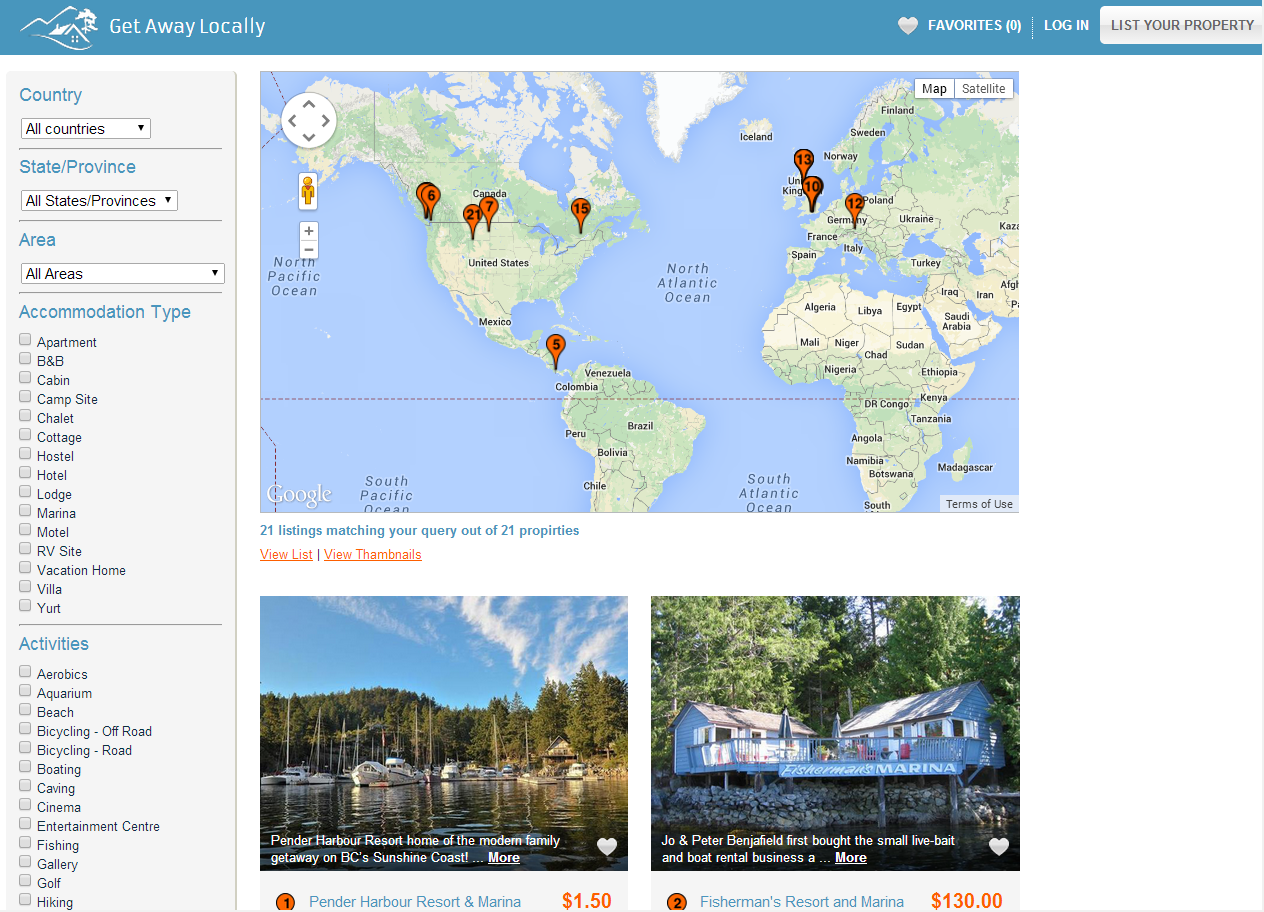Open the View List results link

click(286, 554)
